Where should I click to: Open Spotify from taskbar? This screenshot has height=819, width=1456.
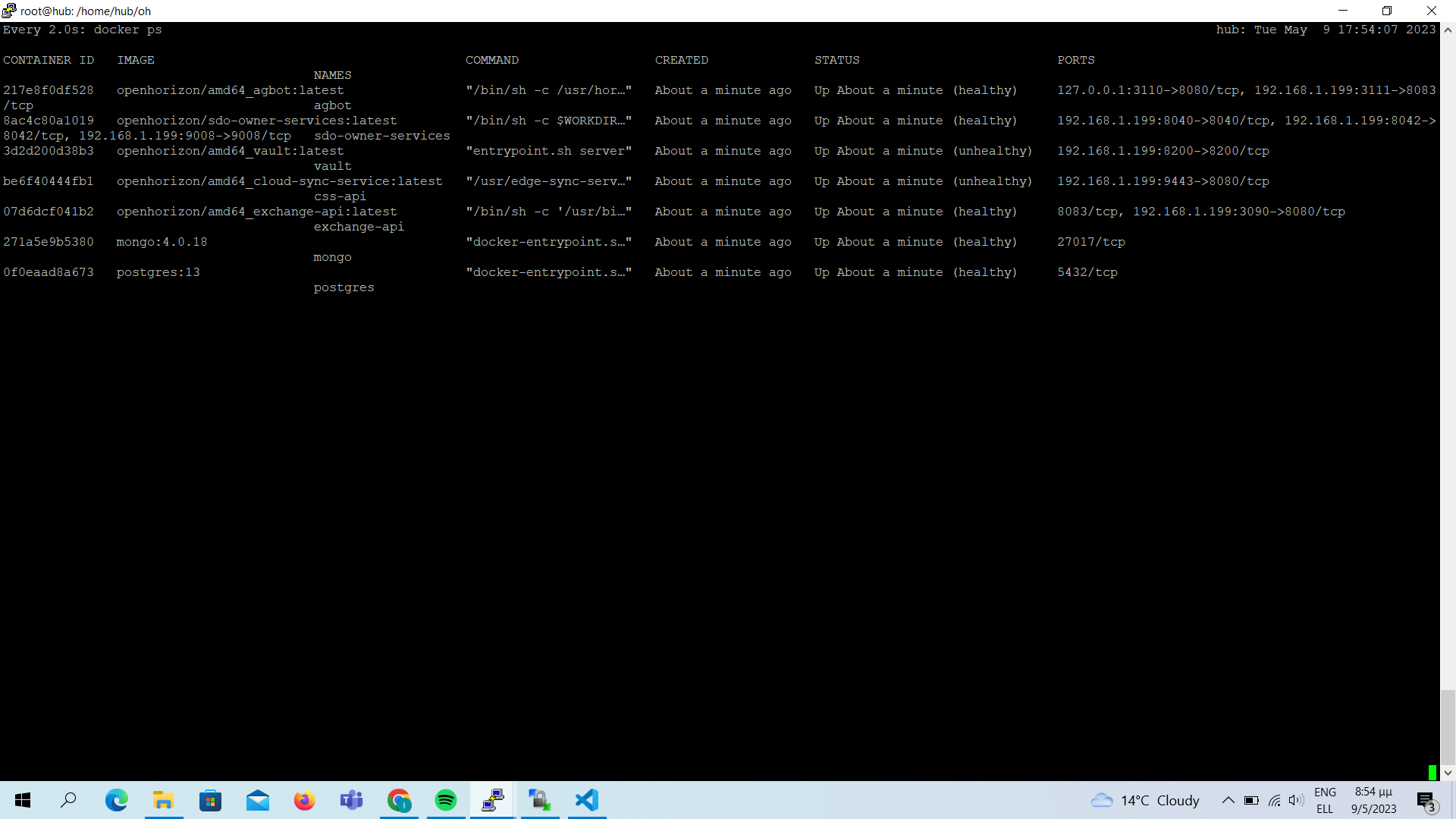446,800
